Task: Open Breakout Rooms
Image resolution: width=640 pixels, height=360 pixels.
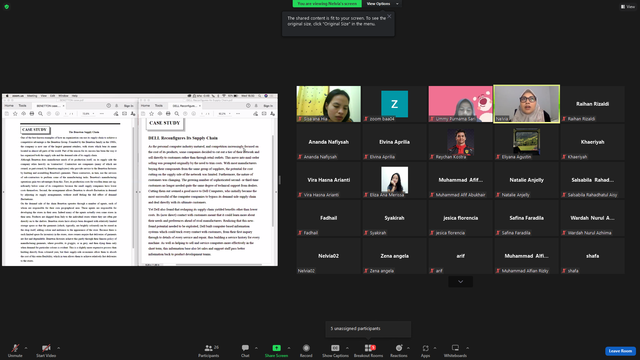Action: pos(369,350)
